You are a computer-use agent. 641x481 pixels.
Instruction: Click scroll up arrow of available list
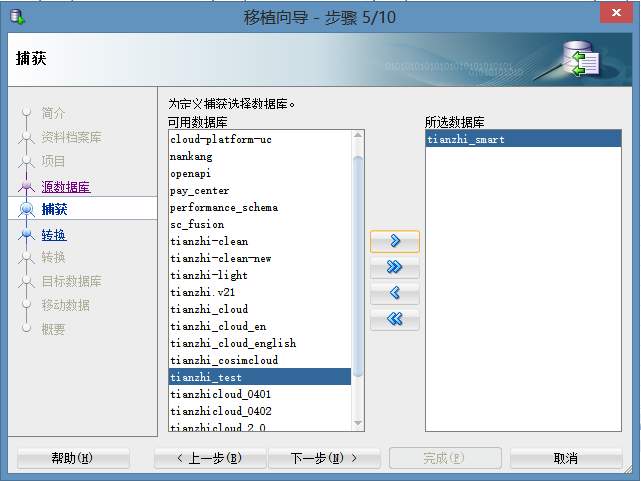(358, 135)
